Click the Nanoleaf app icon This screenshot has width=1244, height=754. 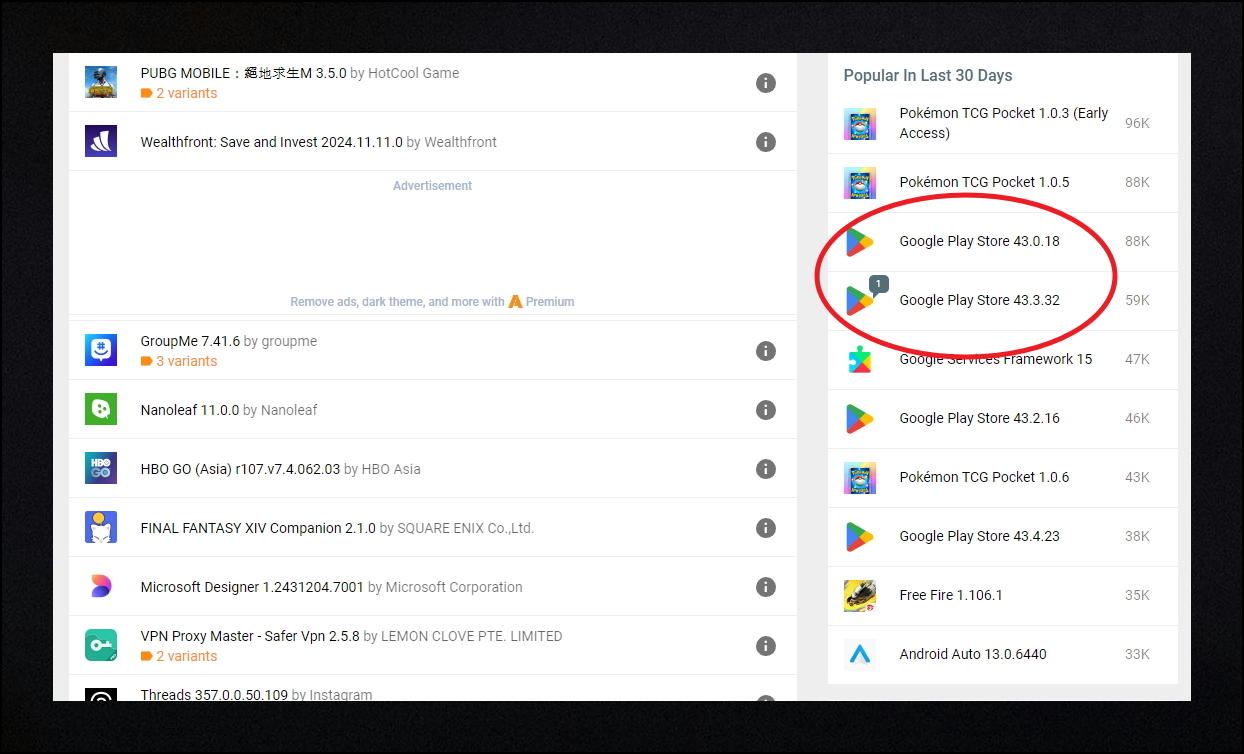pos(101,409)
